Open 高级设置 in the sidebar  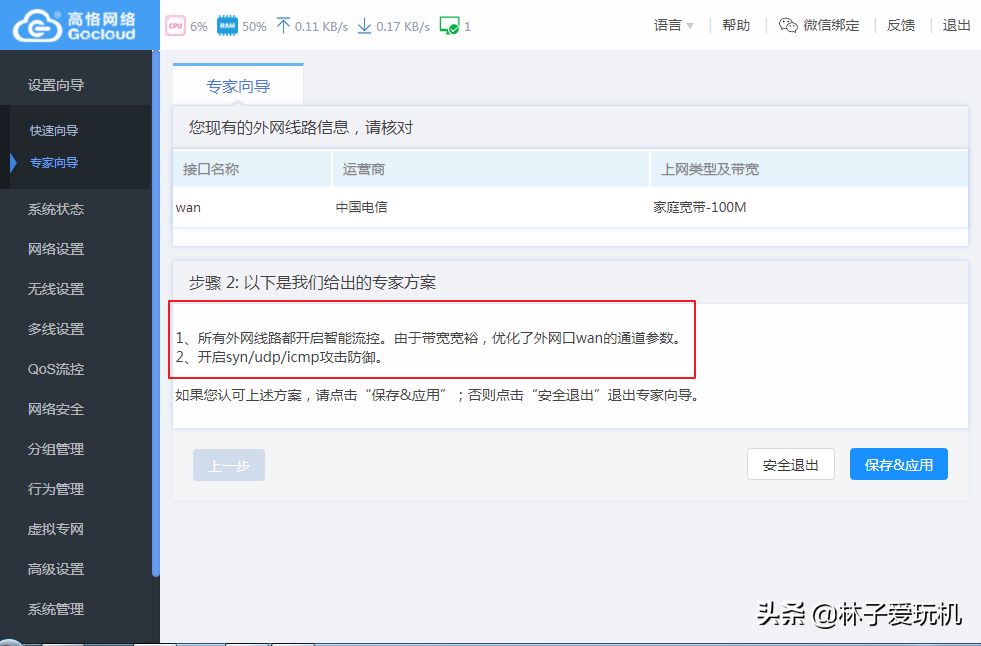[56, 569]
